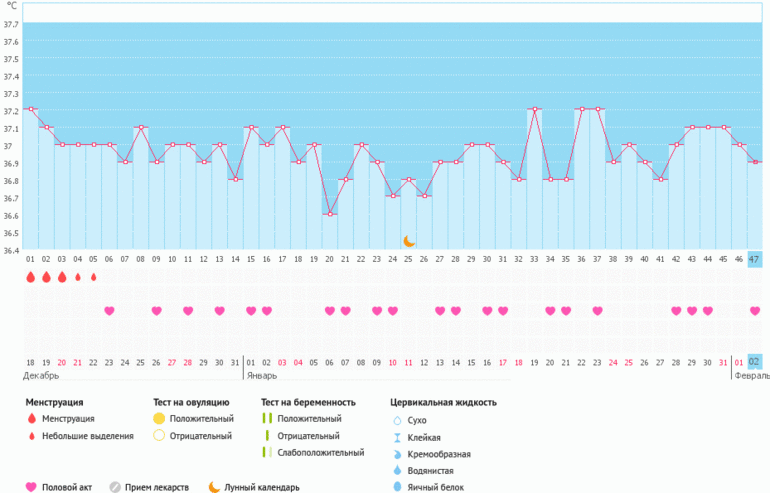Click the temperature point on cycle day 33
Image resolution: width=770 pixels, height=493 pixels.
click(x=534, y=109)
